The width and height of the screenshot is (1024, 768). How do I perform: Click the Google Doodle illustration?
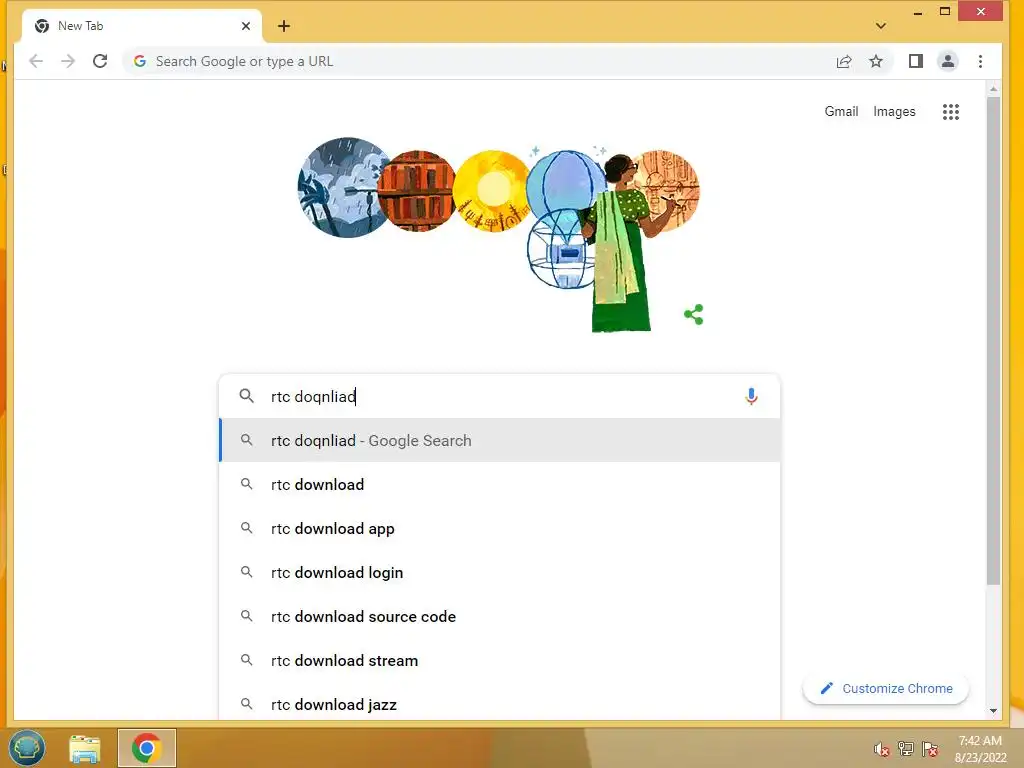pos(499,234)
